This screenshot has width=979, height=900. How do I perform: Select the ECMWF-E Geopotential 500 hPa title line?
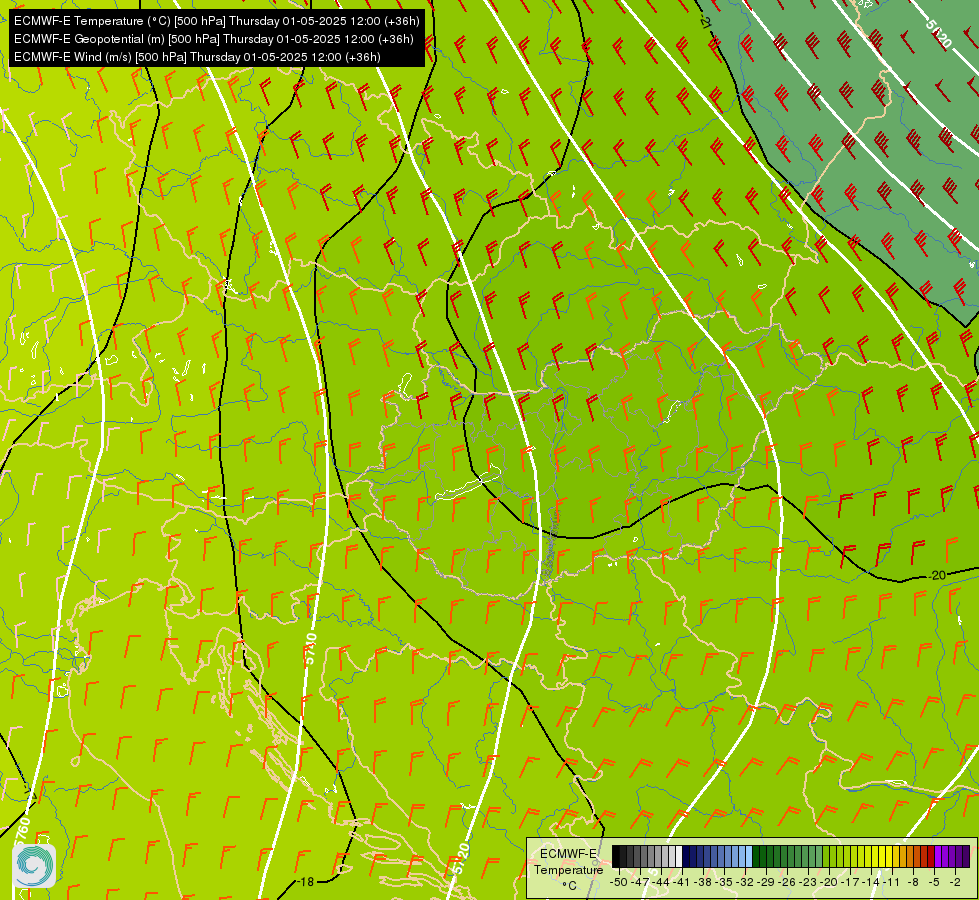click(214, 39)
